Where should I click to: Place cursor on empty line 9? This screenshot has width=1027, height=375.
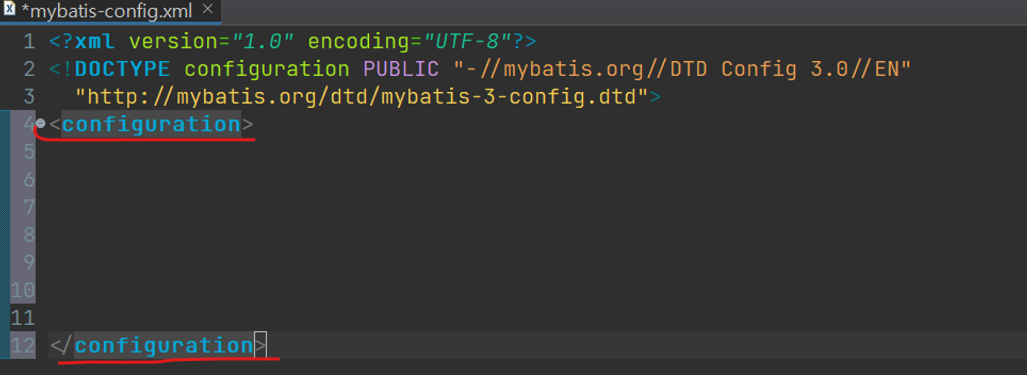(524, 262)
